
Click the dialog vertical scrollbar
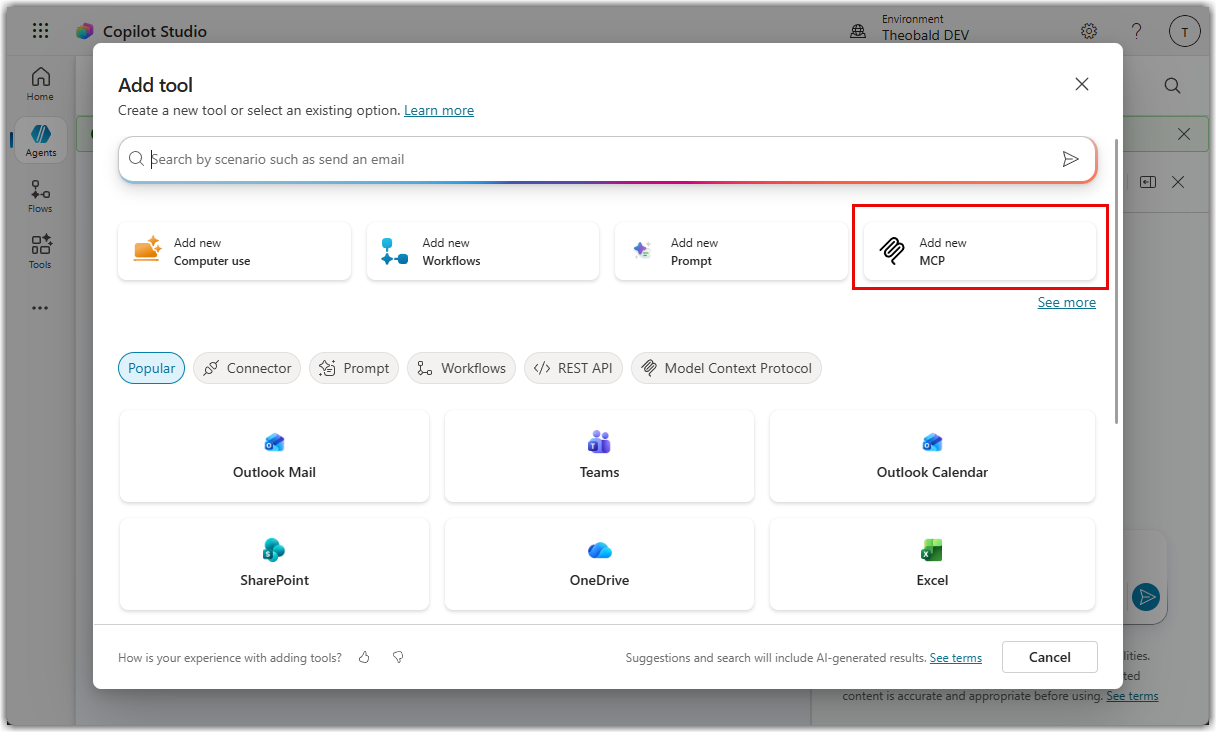click(x=1117, y=282)
